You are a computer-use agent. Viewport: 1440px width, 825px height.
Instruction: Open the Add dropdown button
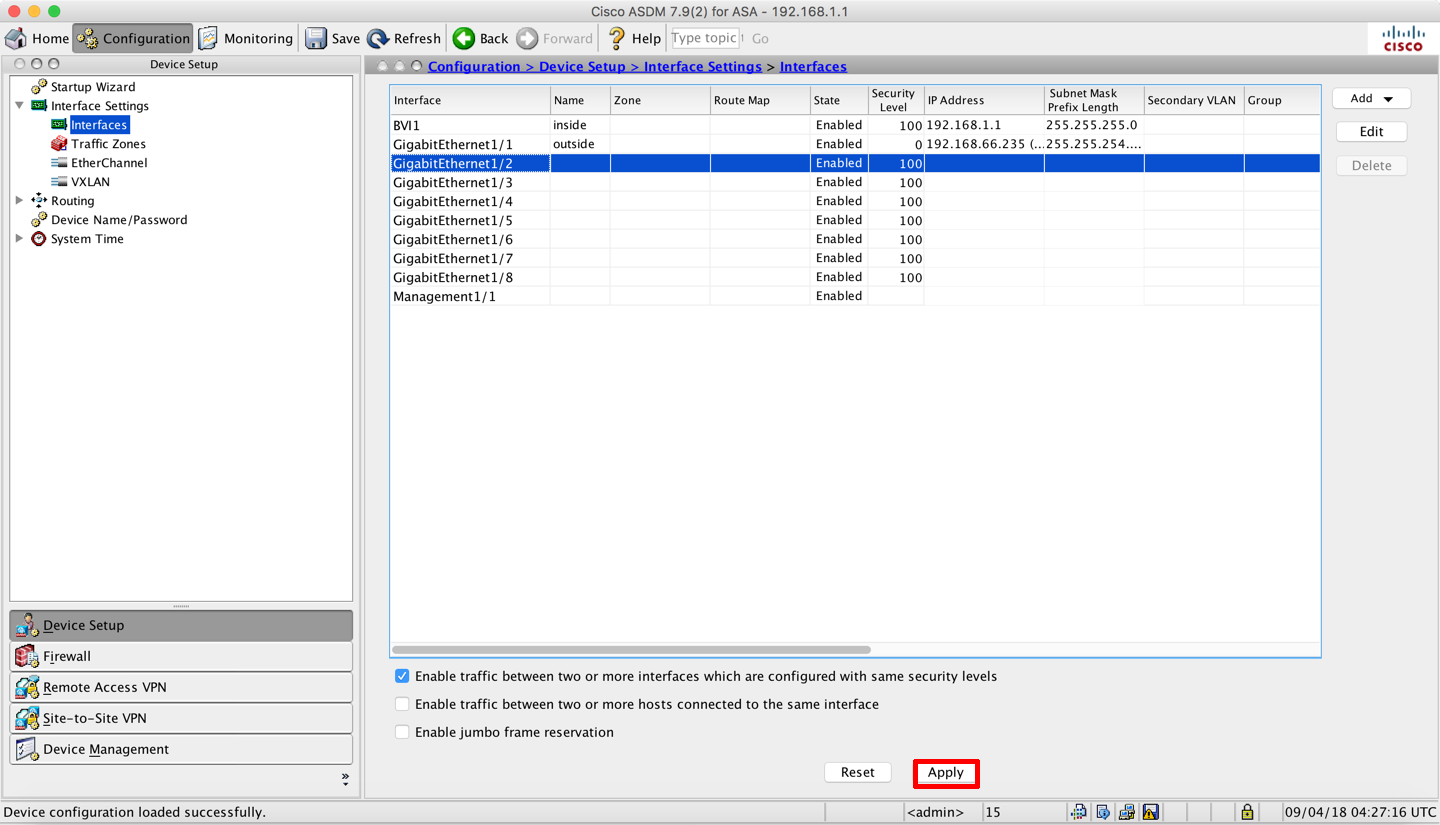click(x=1371, y=98)
